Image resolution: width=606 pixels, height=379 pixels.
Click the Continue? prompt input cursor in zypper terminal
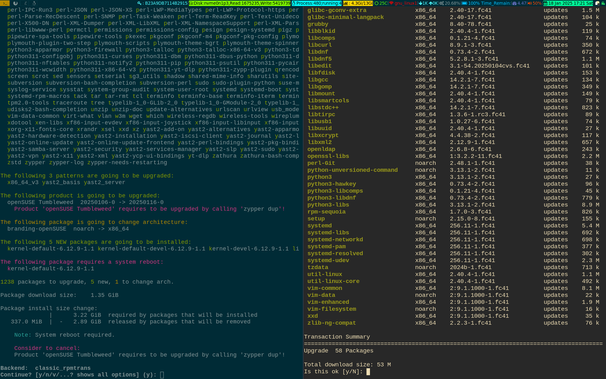point(162,375)
